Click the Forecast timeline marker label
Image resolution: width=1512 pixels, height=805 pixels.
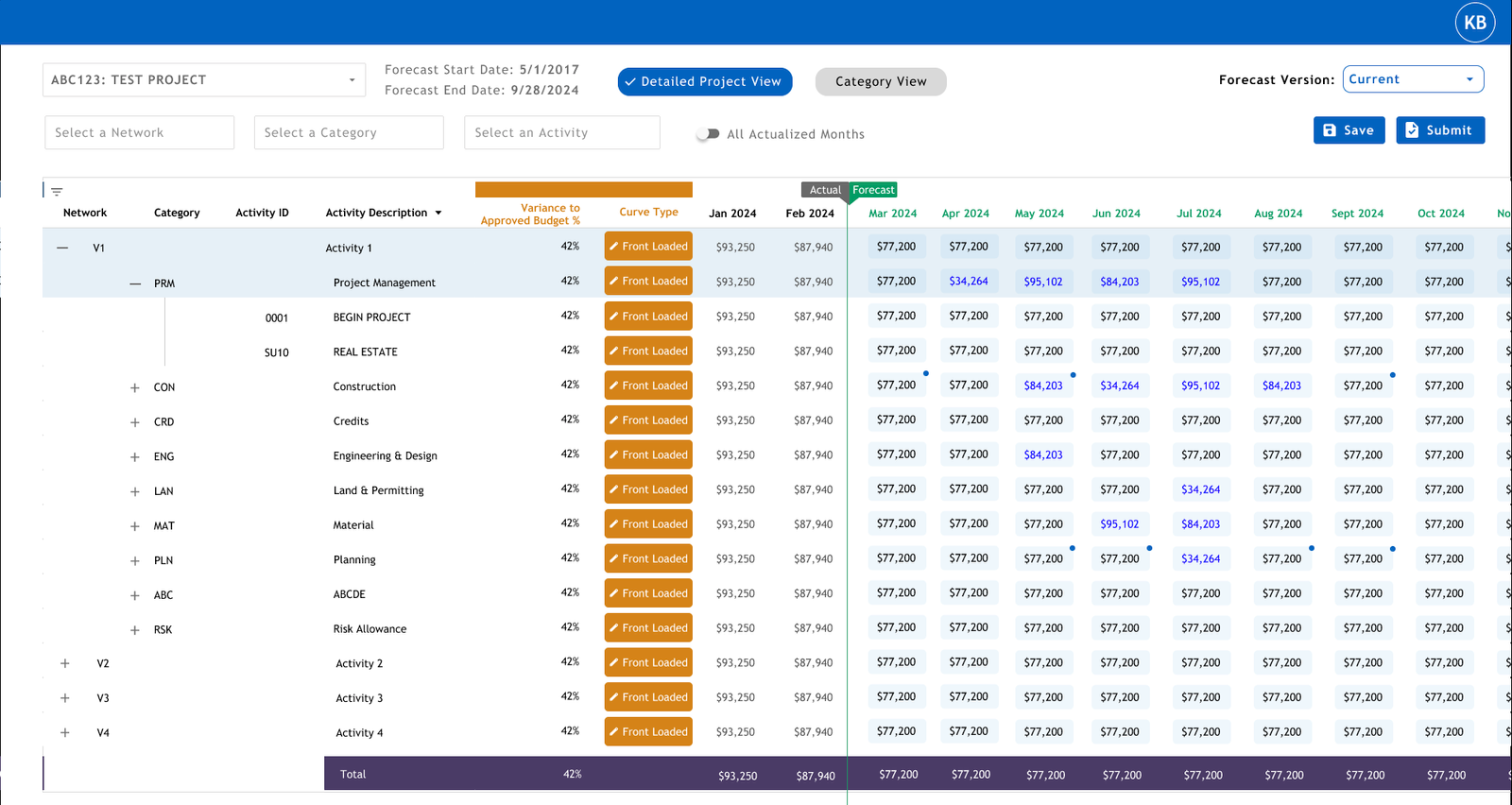873,190
